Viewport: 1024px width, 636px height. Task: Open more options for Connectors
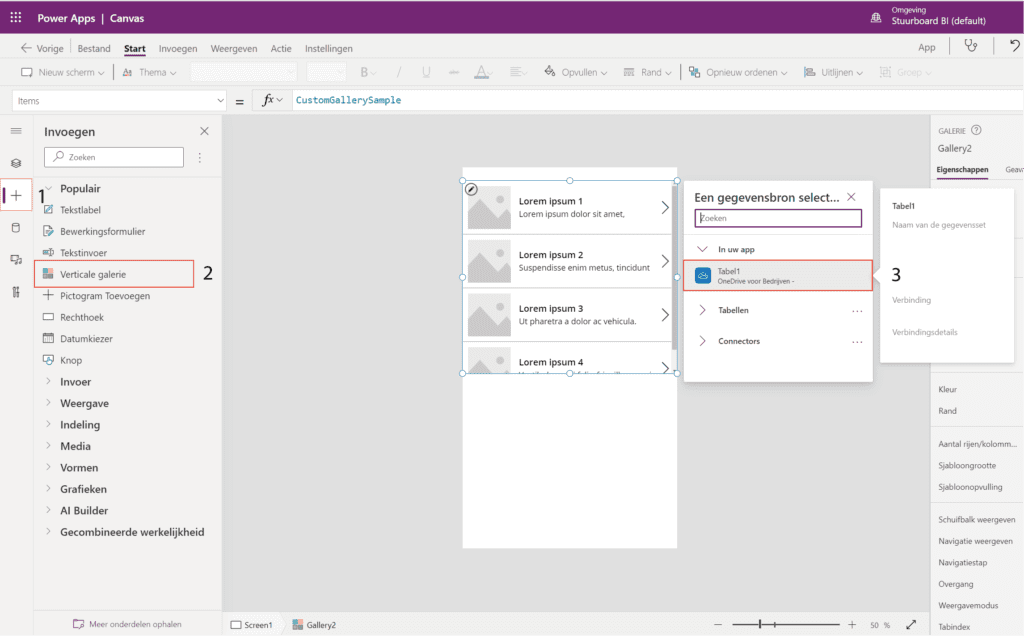tap(857, 342)
